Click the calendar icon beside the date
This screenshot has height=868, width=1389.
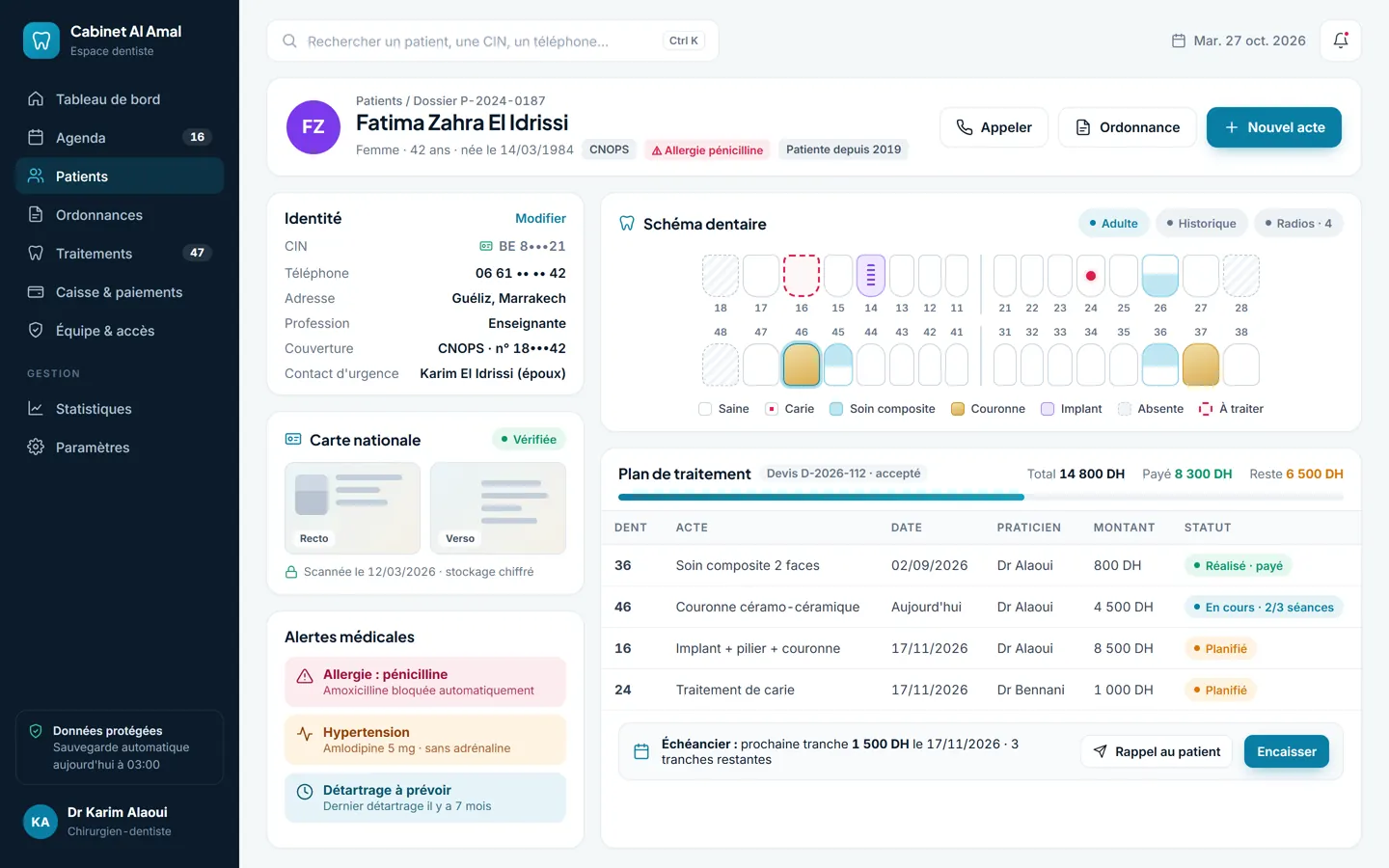[x=1178, y=41]
